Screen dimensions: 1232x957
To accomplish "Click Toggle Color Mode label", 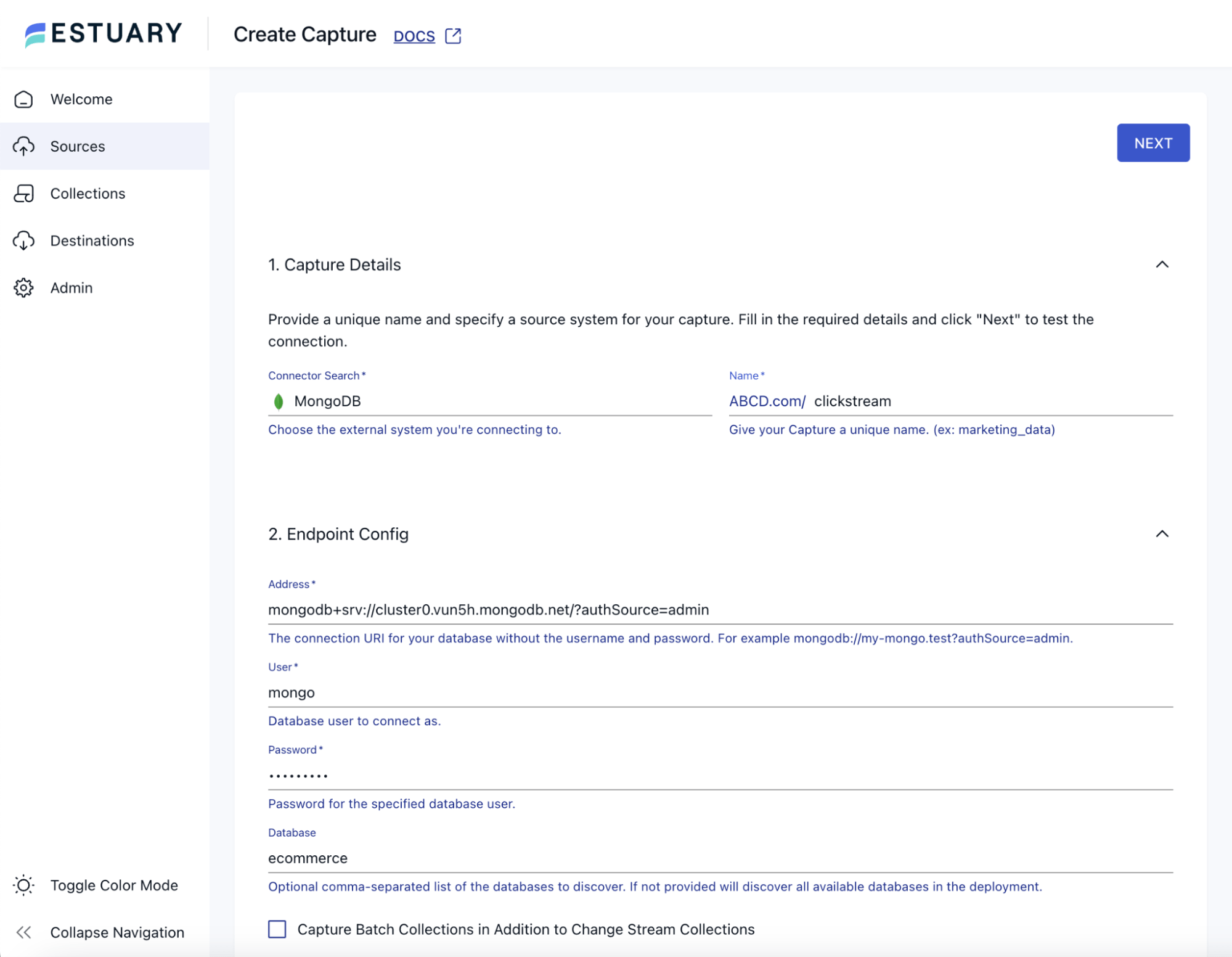I will coord(114,885).
